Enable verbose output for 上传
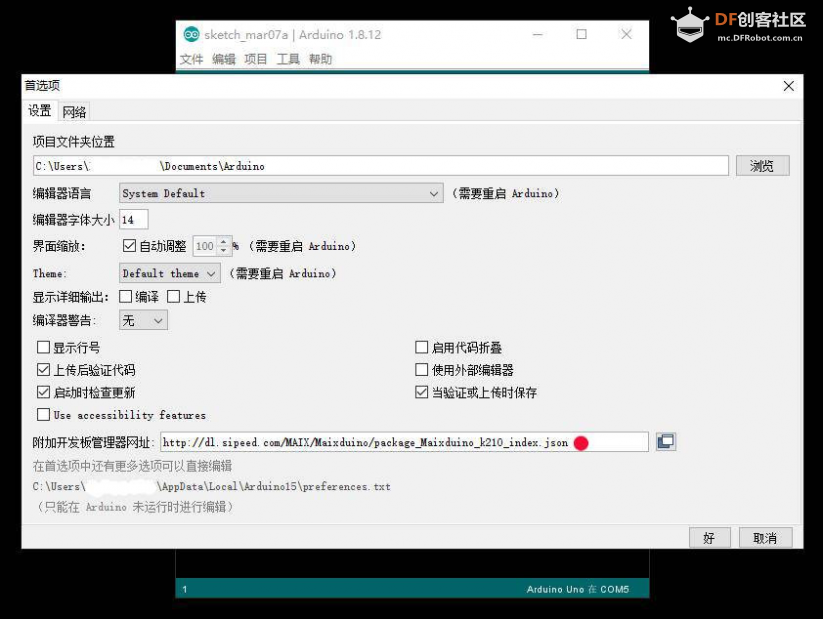The width and height of the screenshot is (823, 619). click(x=173, y=297)
